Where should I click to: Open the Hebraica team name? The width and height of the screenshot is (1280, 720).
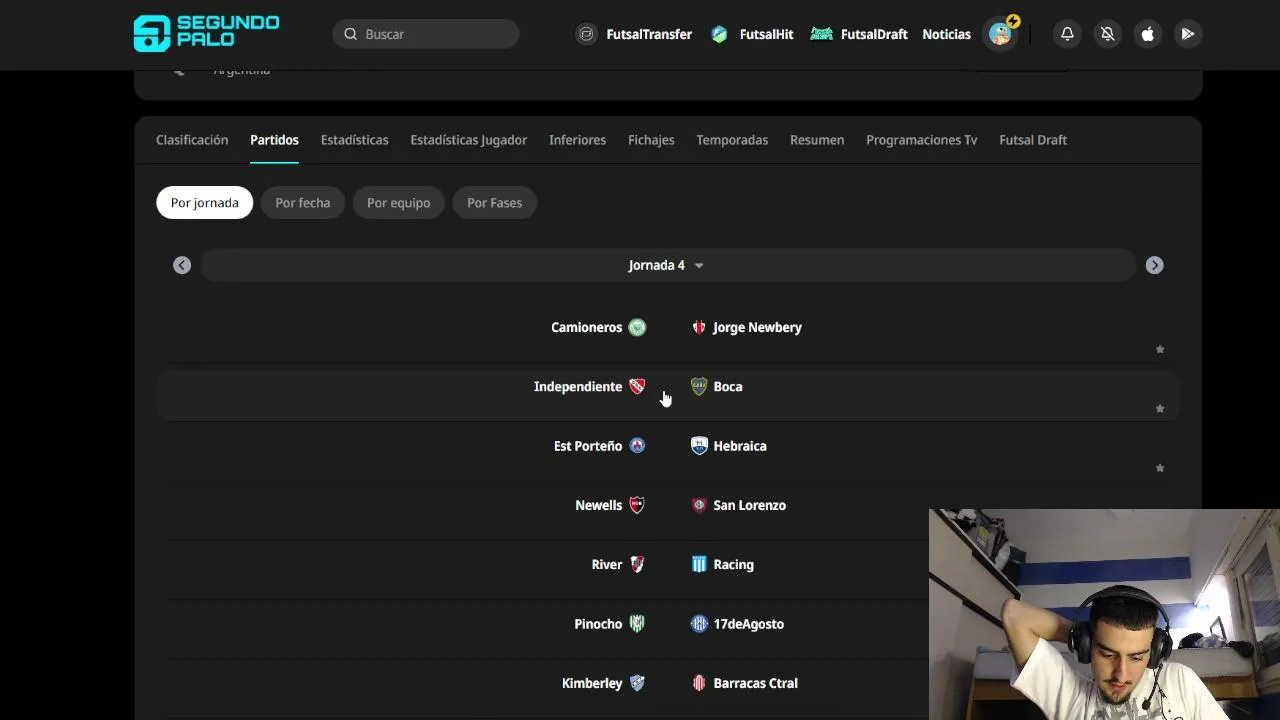point(740,446)
